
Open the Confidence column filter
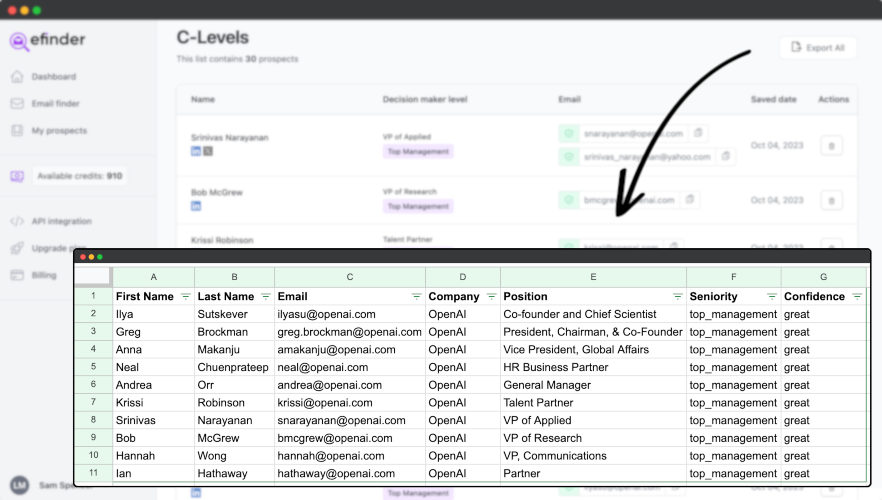[857, 296]
